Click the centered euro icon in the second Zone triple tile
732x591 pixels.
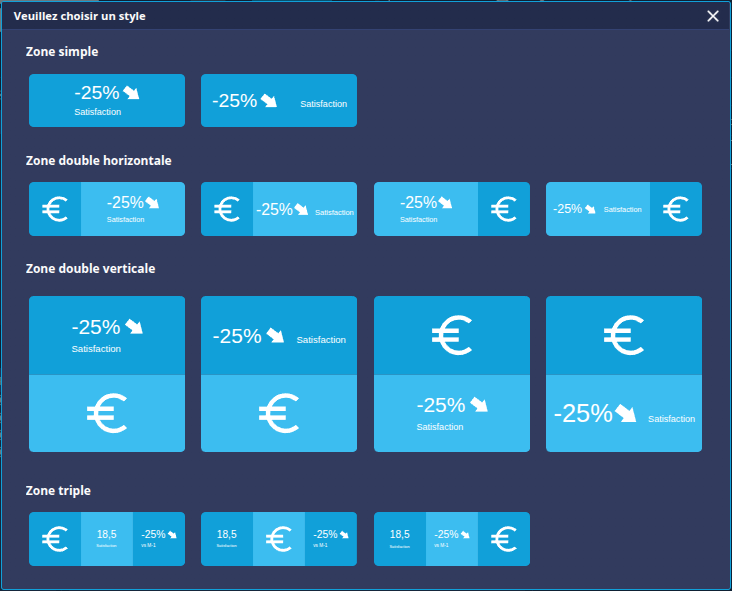coord(279,539)
